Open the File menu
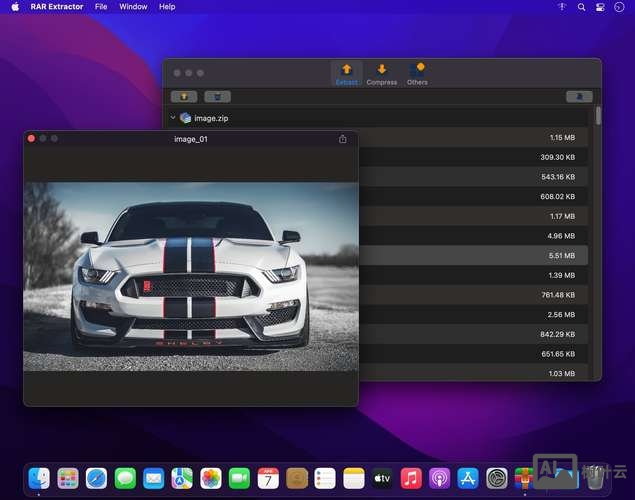Image resolution: width=635 pixels, height=500 pixels. click(101, 7)
